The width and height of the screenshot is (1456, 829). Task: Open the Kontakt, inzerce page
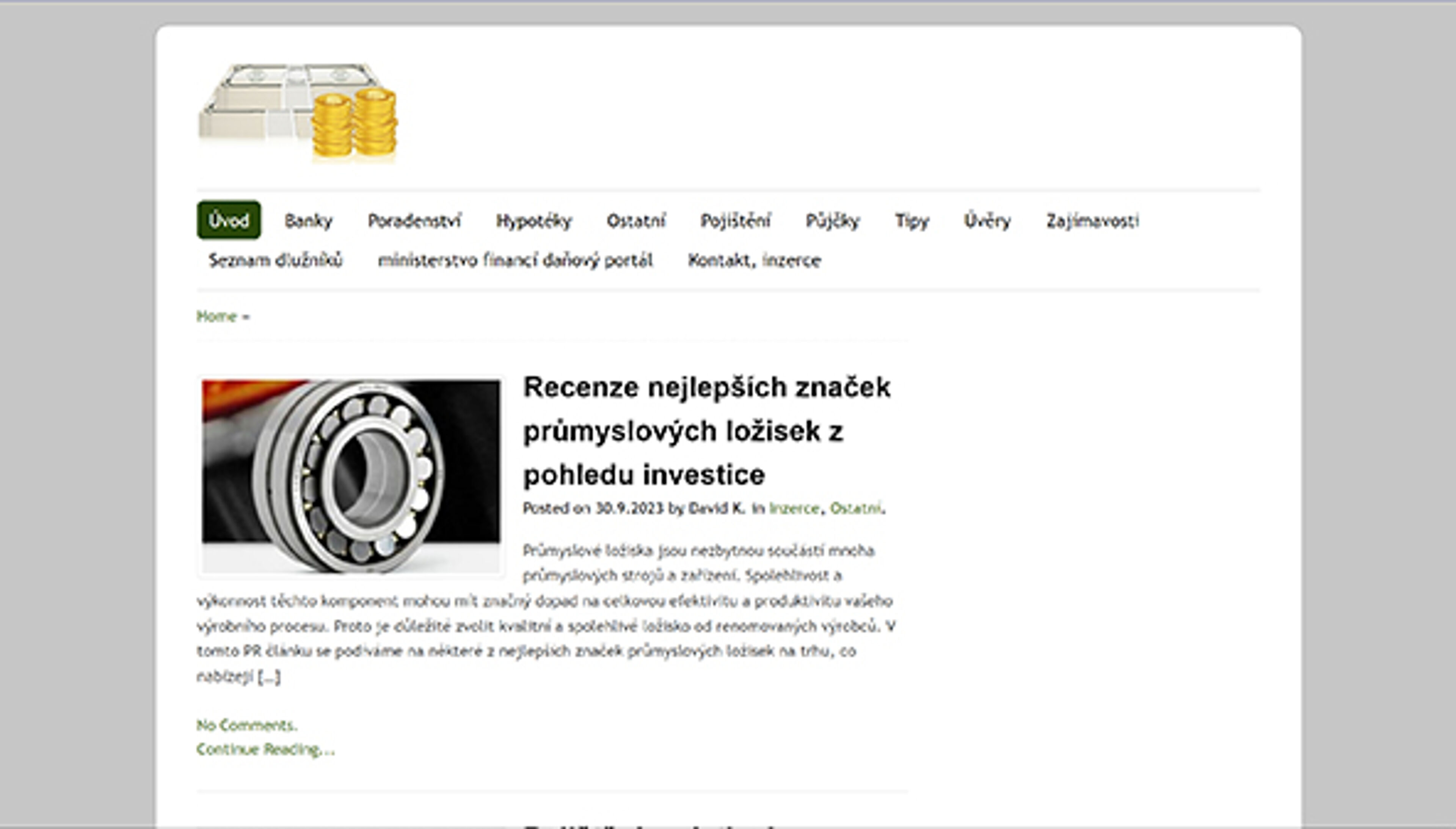click(754, 260)
